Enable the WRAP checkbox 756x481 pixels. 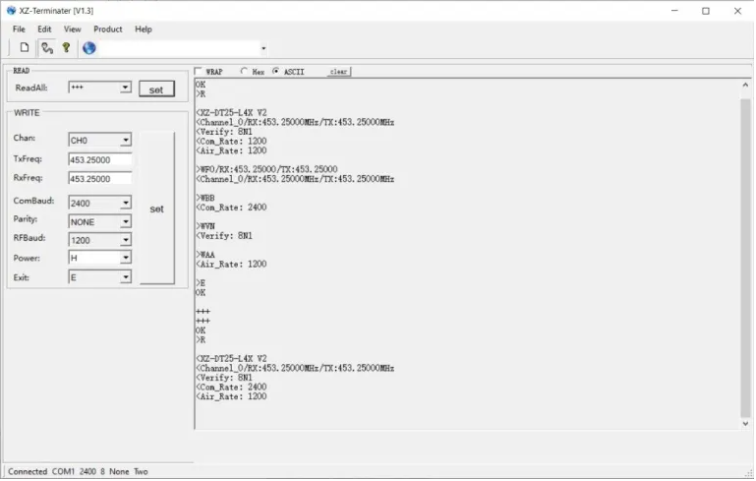tap(198, 72)
